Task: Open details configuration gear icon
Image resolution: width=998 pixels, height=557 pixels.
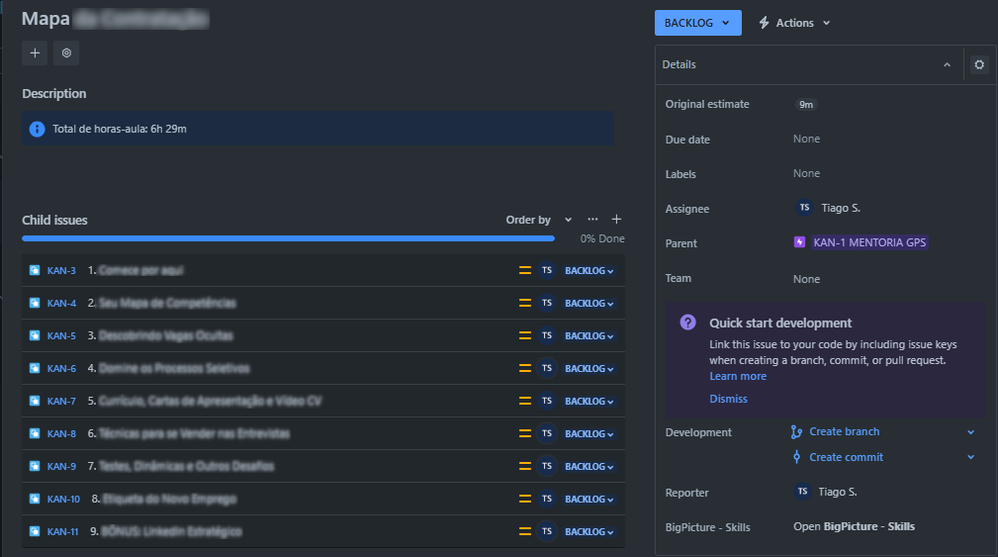Action: [979, 64]
